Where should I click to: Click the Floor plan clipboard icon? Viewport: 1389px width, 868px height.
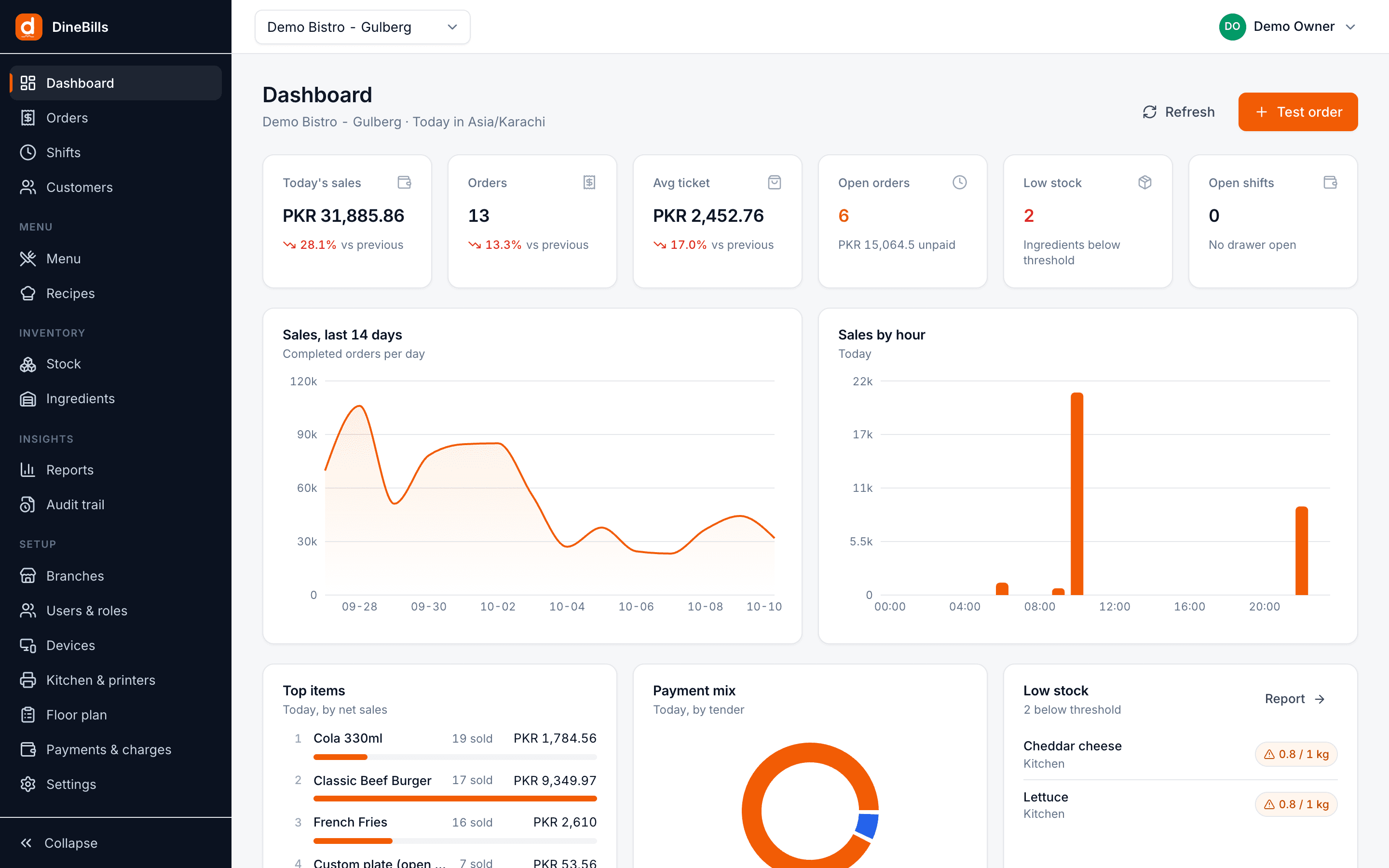coord(27,715)
